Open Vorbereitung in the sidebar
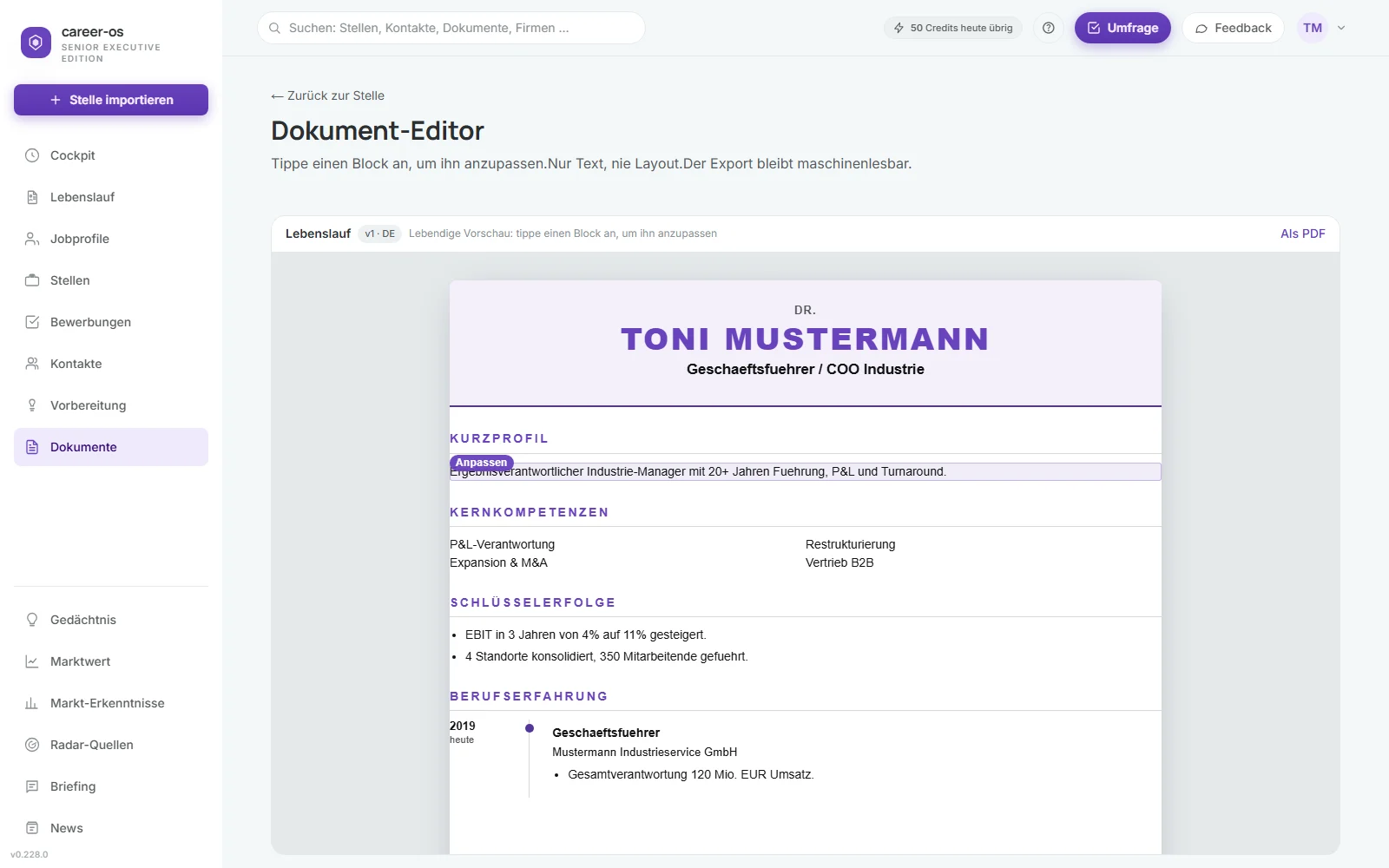 tap(111, 405)
